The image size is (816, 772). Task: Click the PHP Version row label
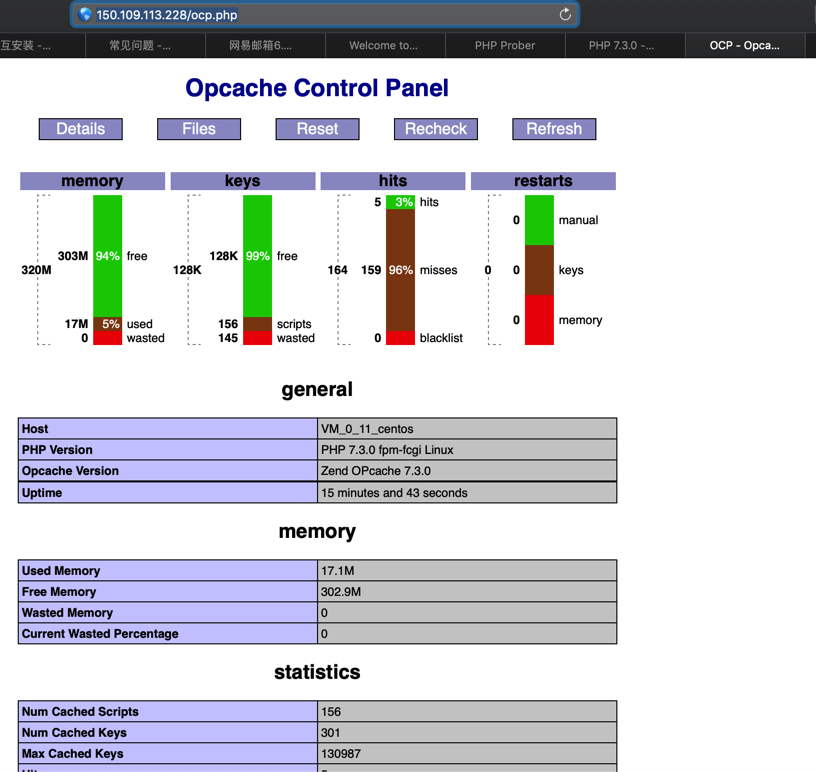click(x=57, y=450)
